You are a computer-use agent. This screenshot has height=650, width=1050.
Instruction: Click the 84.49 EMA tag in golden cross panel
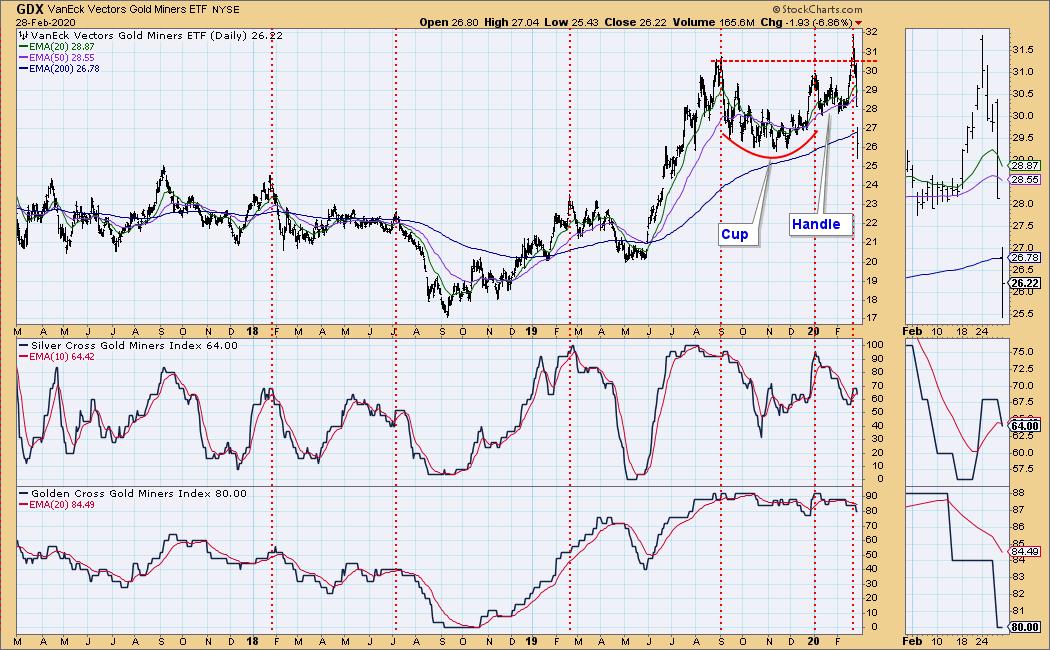coord(1024,552)
